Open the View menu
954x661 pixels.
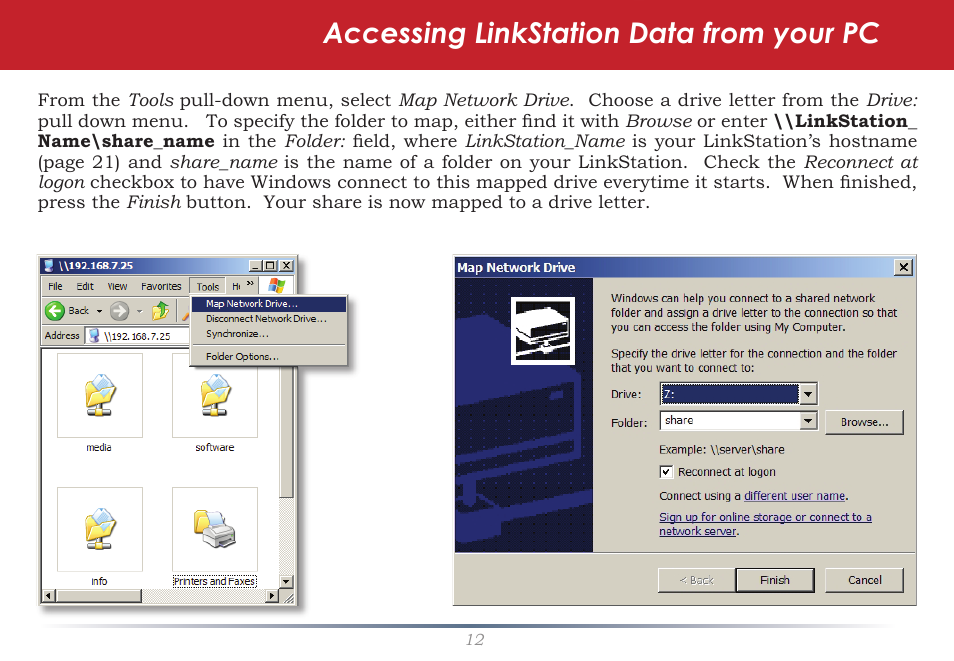[117, 286]
